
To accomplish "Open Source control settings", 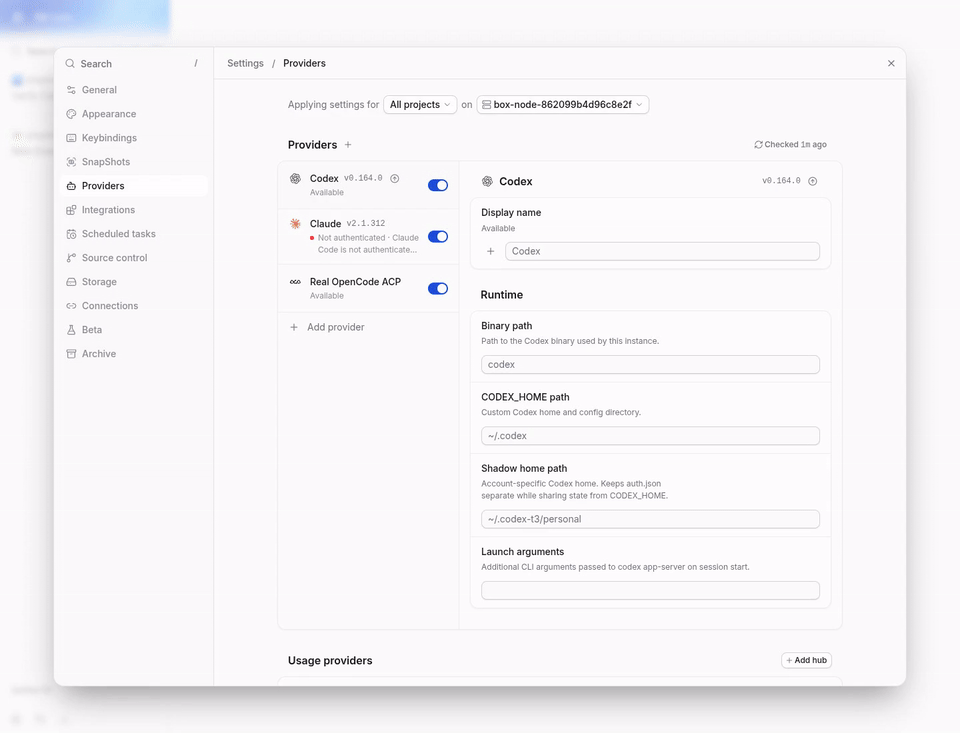I will tap(134, 258).
